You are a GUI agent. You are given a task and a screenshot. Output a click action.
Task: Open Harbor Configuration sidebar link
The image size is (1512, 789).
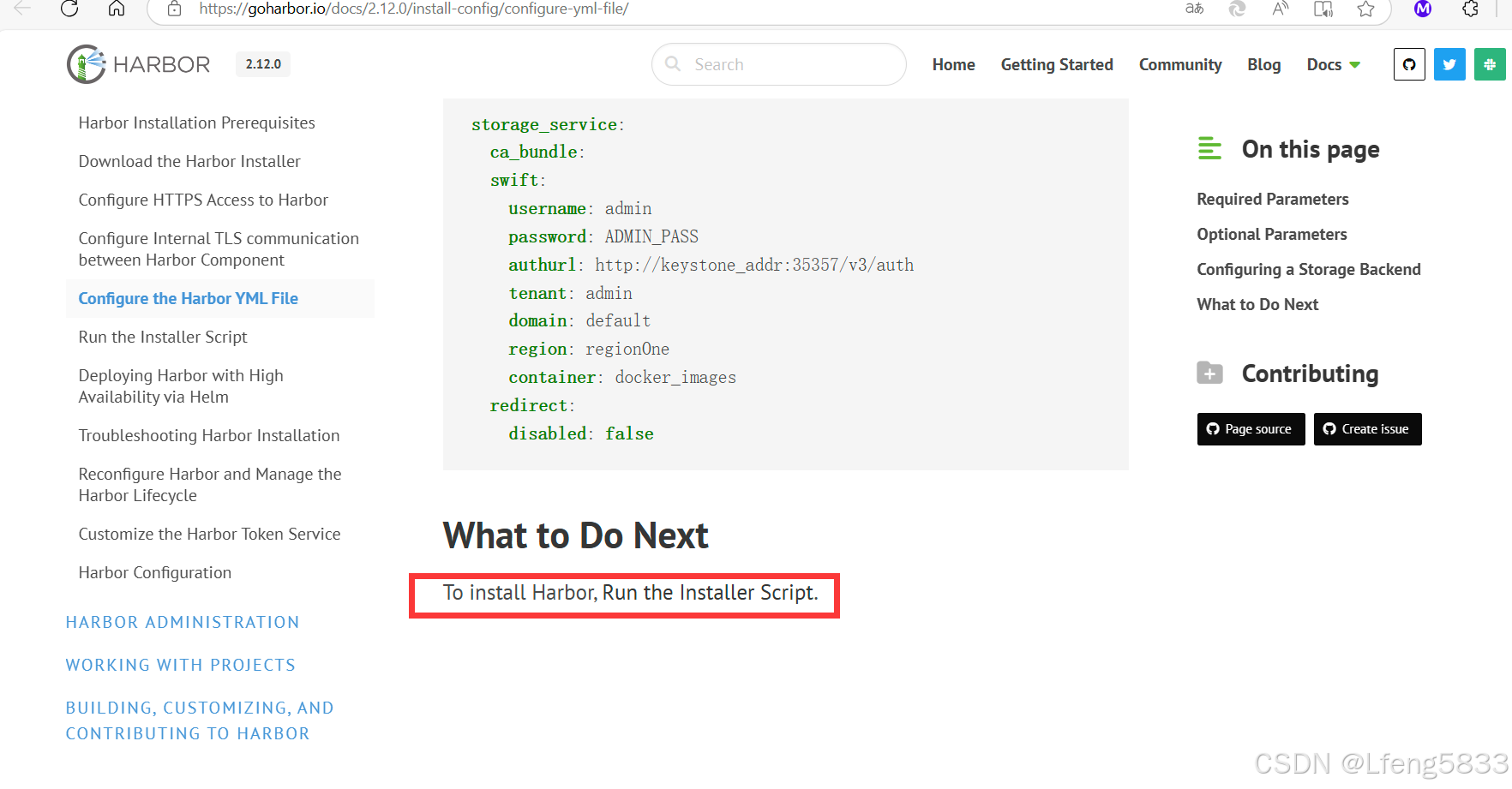[155, 572]
